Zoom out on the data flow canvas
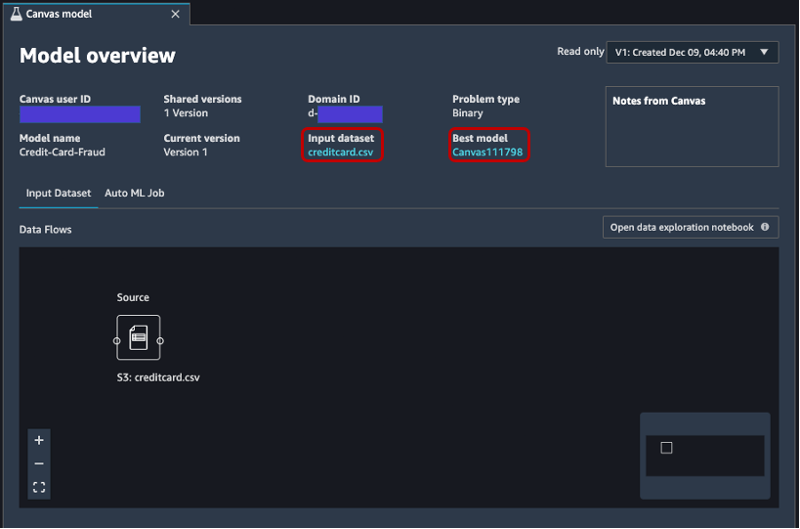The width and height of the screenshot is (800, 529). click(x=39, y=464)
